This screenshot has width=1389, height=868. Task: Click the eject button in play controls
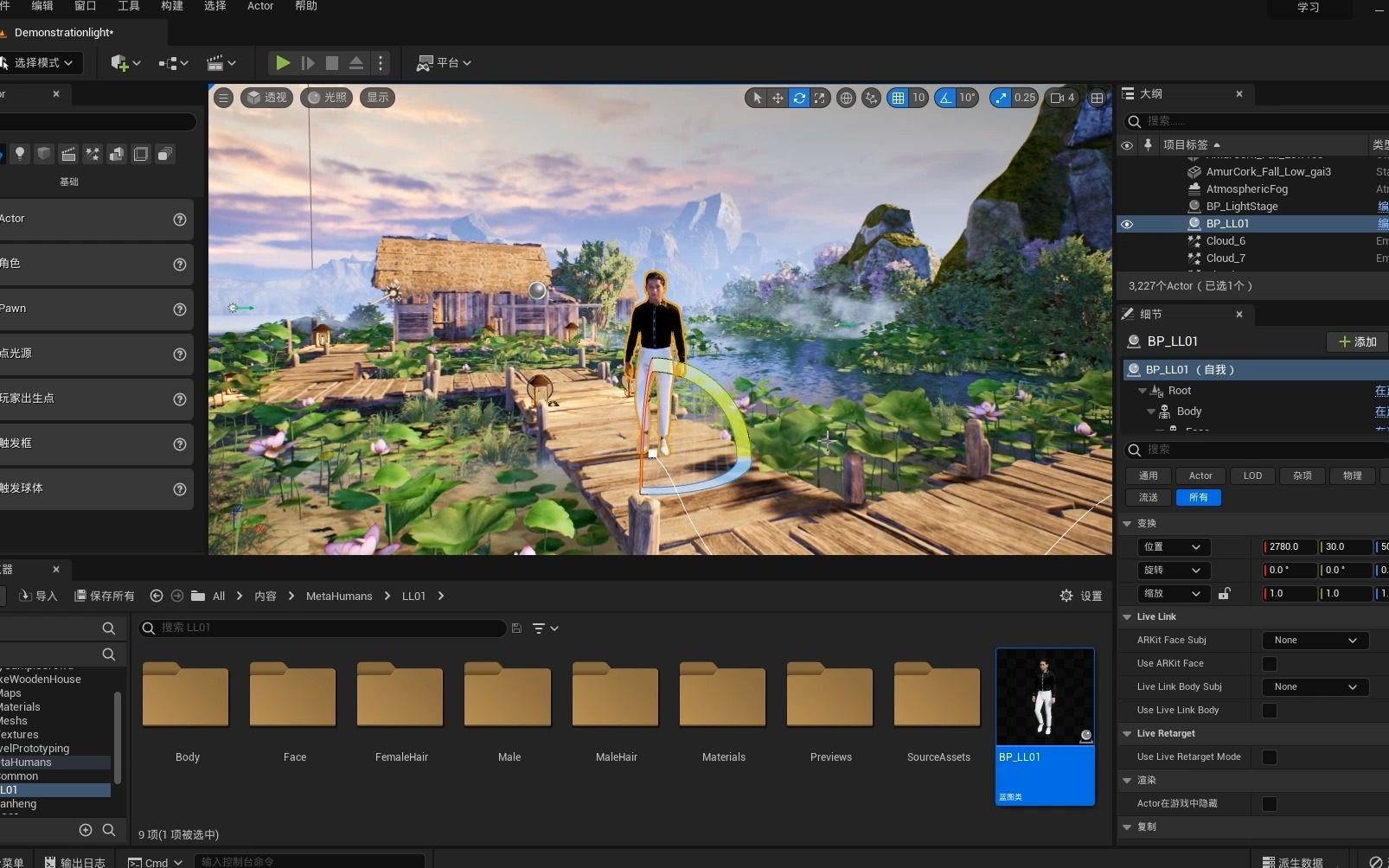point(355,63)
